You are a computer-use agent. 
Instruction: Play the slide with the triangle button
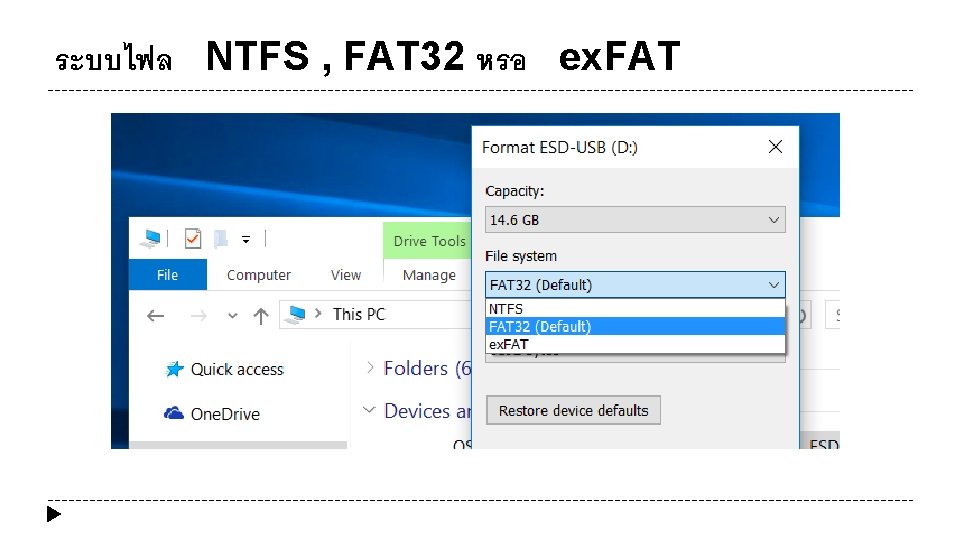(54, 515)
